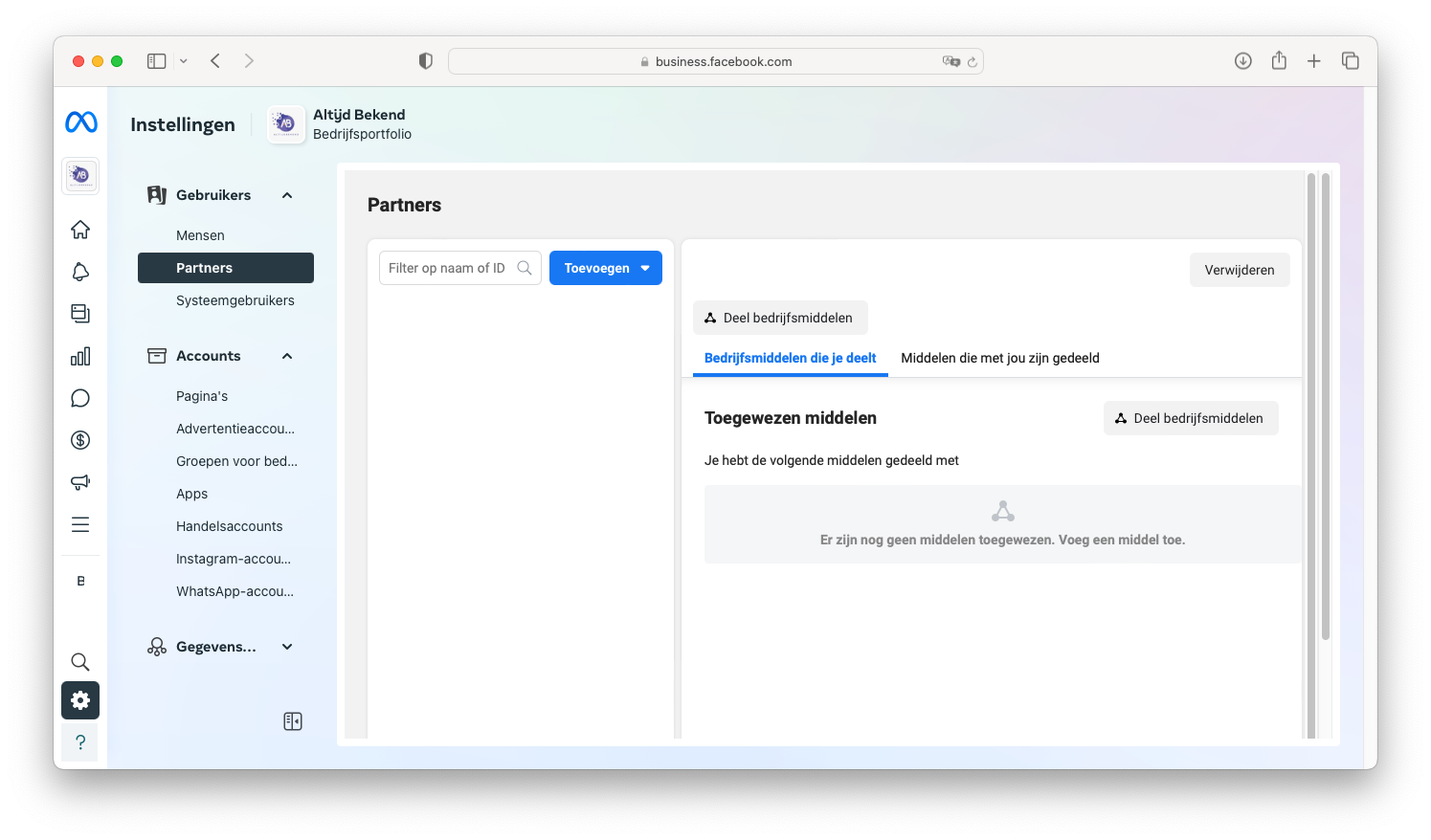This screenshot has width=1431, height=840.
Task: Open the Home icon in left rail
Action: (x=80, y=230)
